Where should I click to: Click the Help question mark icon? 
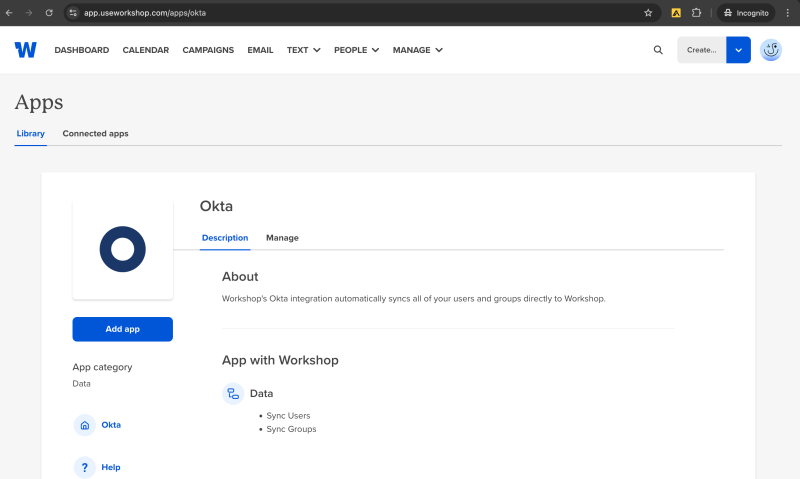[85, 467]
